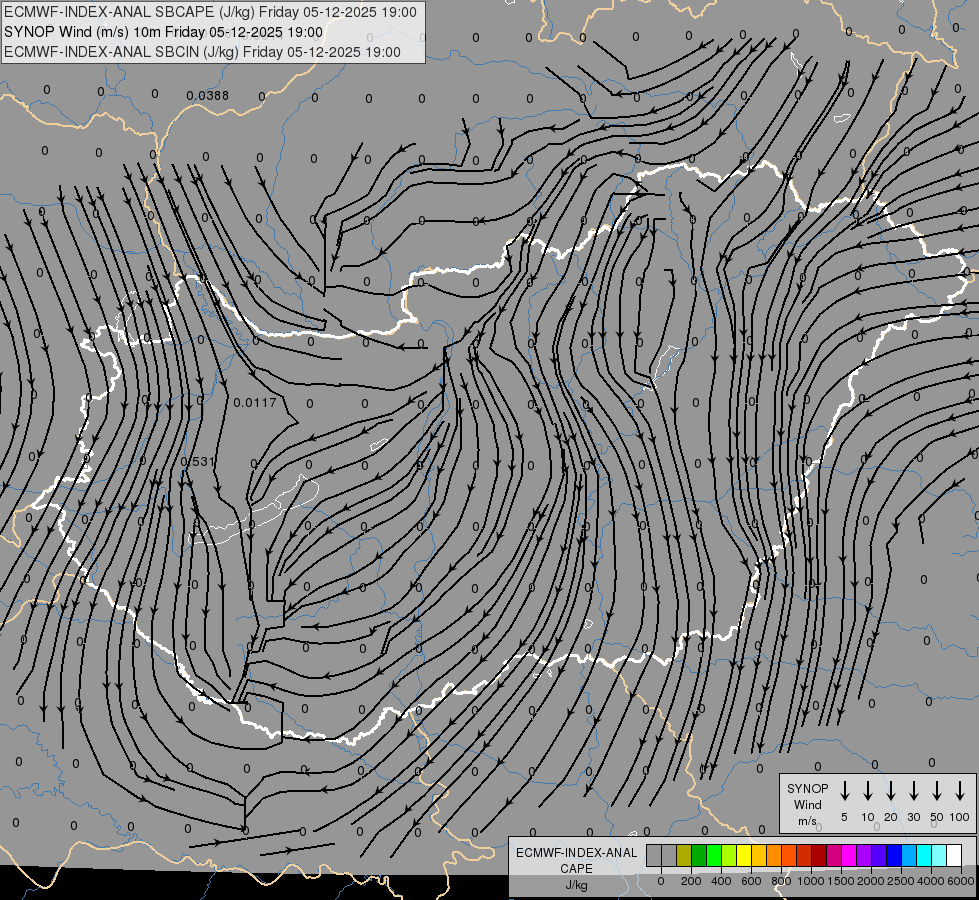Viewport: 979px width, 900px height.
Task: Click the wind arrow above the 30 label
Action: point(913,791)
